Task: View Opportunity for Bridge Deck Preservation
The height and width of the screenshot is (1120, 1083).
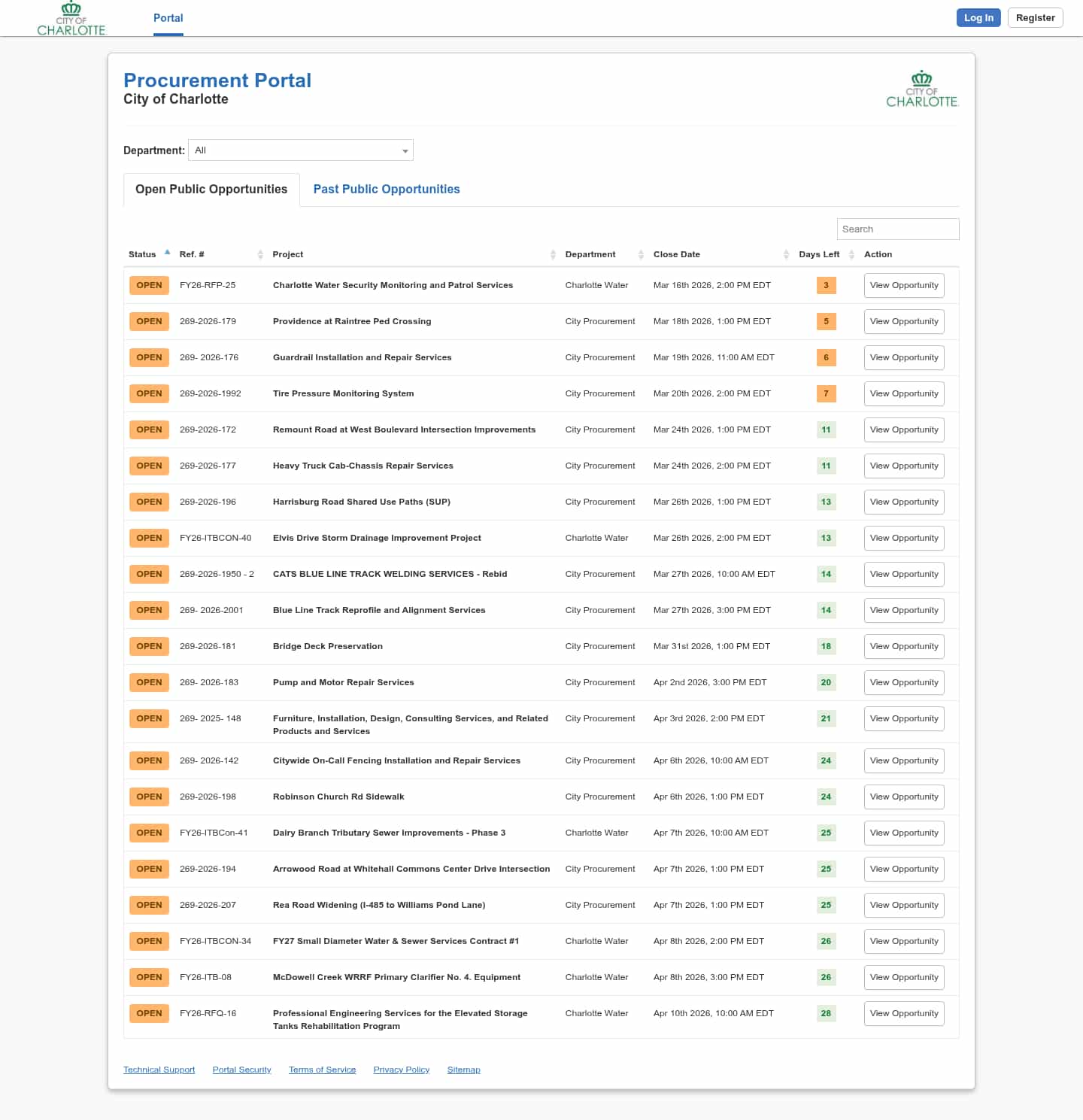Action: pyautogui.click(x=903, y=646)
